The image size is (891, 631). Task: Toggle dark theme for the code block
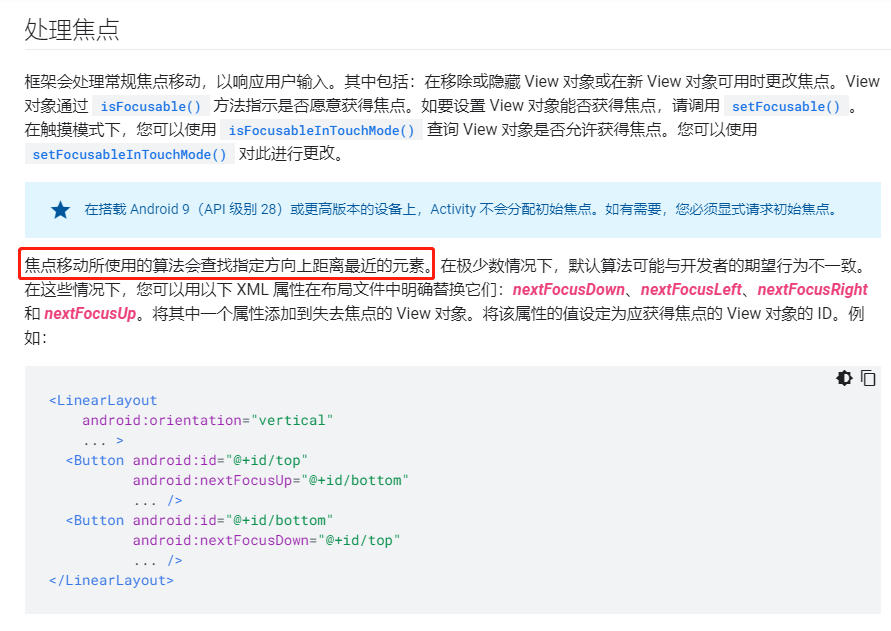point(844,378)
